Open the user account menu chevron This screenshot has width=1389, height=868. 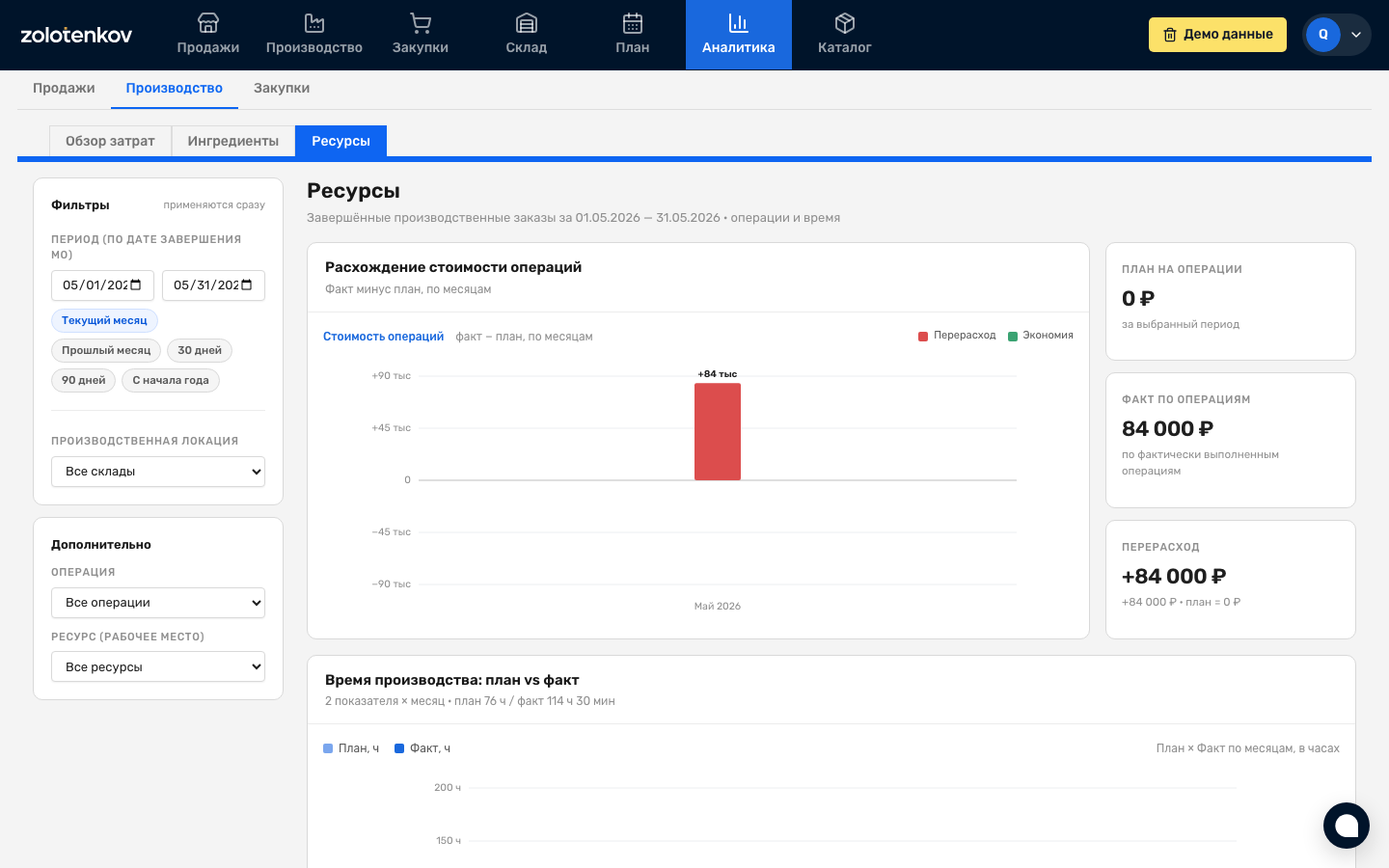(1356, 35)
